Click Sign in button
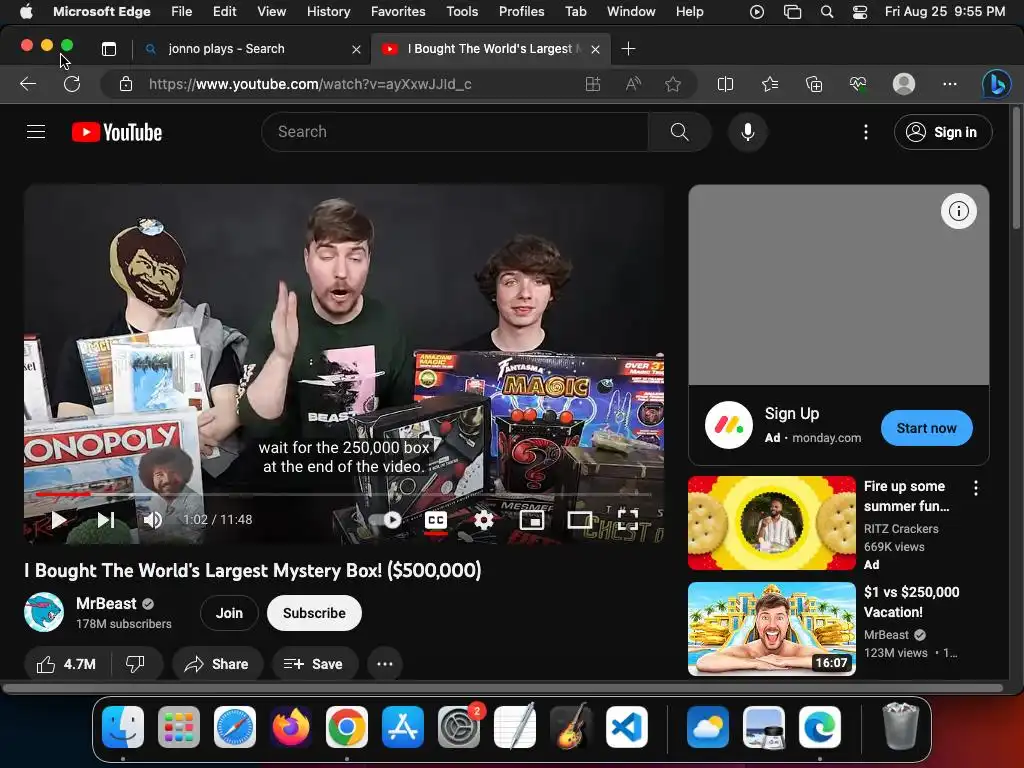This screenshot has width=1024, height=768. coord(943,132)
